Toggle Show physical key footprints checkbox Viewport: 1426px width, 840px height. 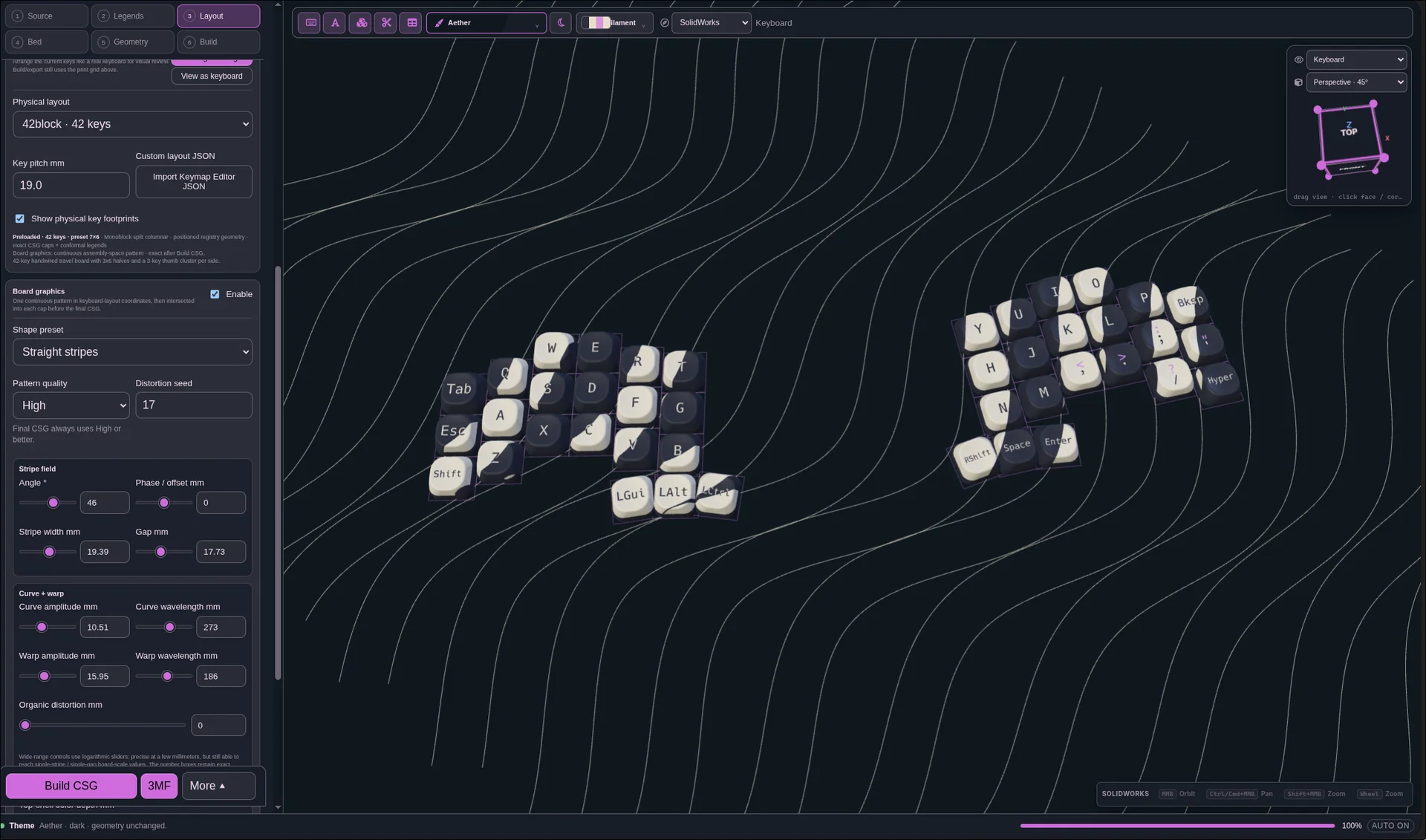coord(20,219)
